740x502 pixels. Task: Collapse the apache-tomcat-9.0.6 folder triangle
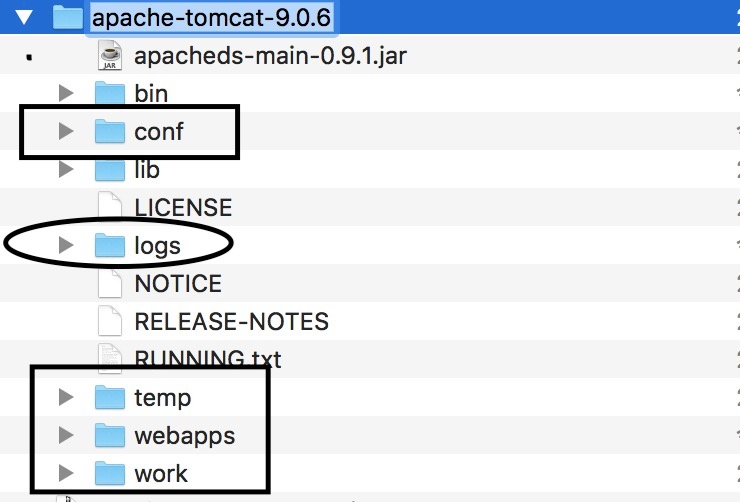pyautogui.click(x=24, y=17)
